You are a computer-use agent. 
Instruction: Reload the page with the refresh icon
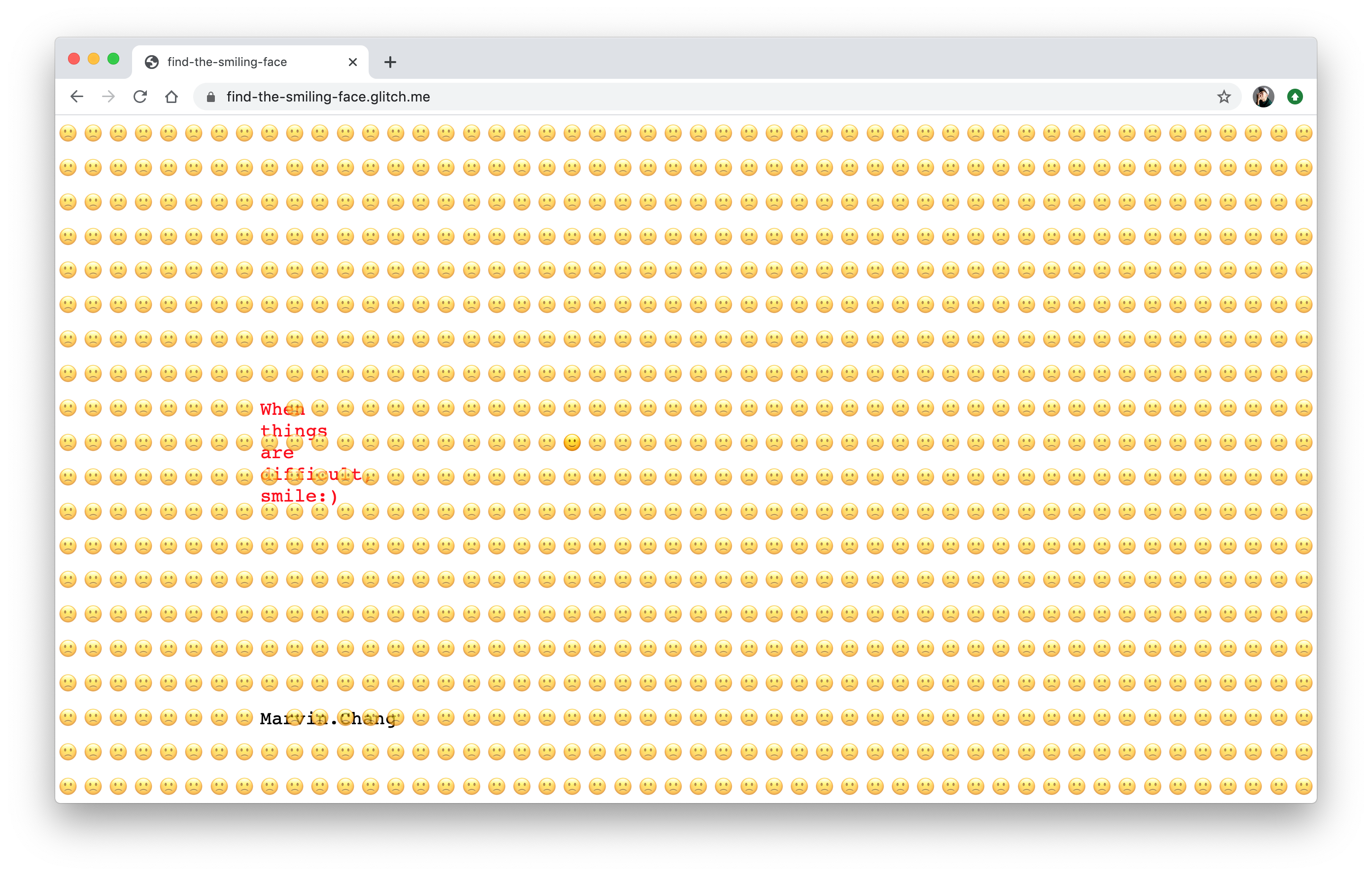(140, 97)
